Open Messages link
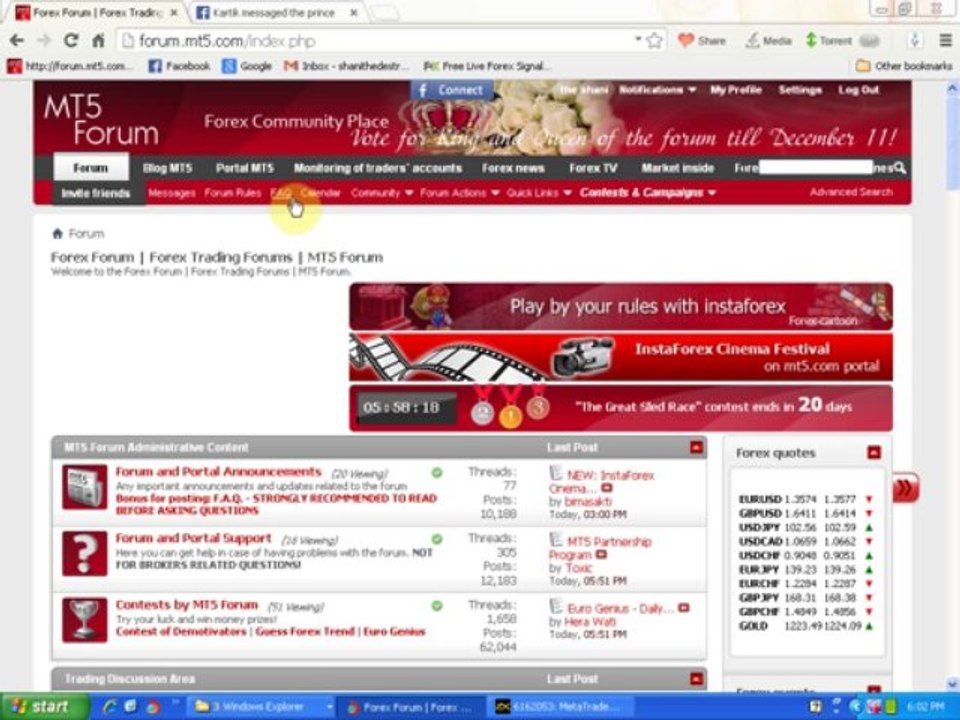This screenshot has height=720, width=960. [171, 193]
